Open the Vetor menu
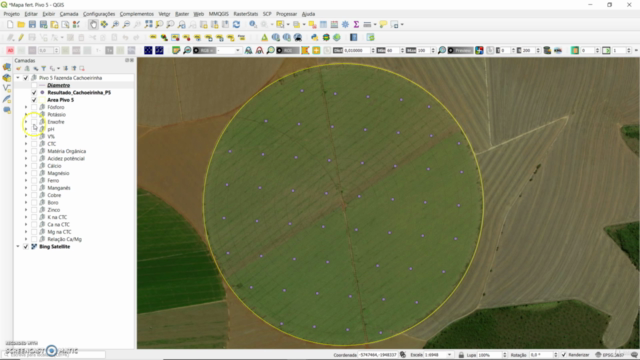The width and height of the screenshot is (640, 360). (164, 14)
